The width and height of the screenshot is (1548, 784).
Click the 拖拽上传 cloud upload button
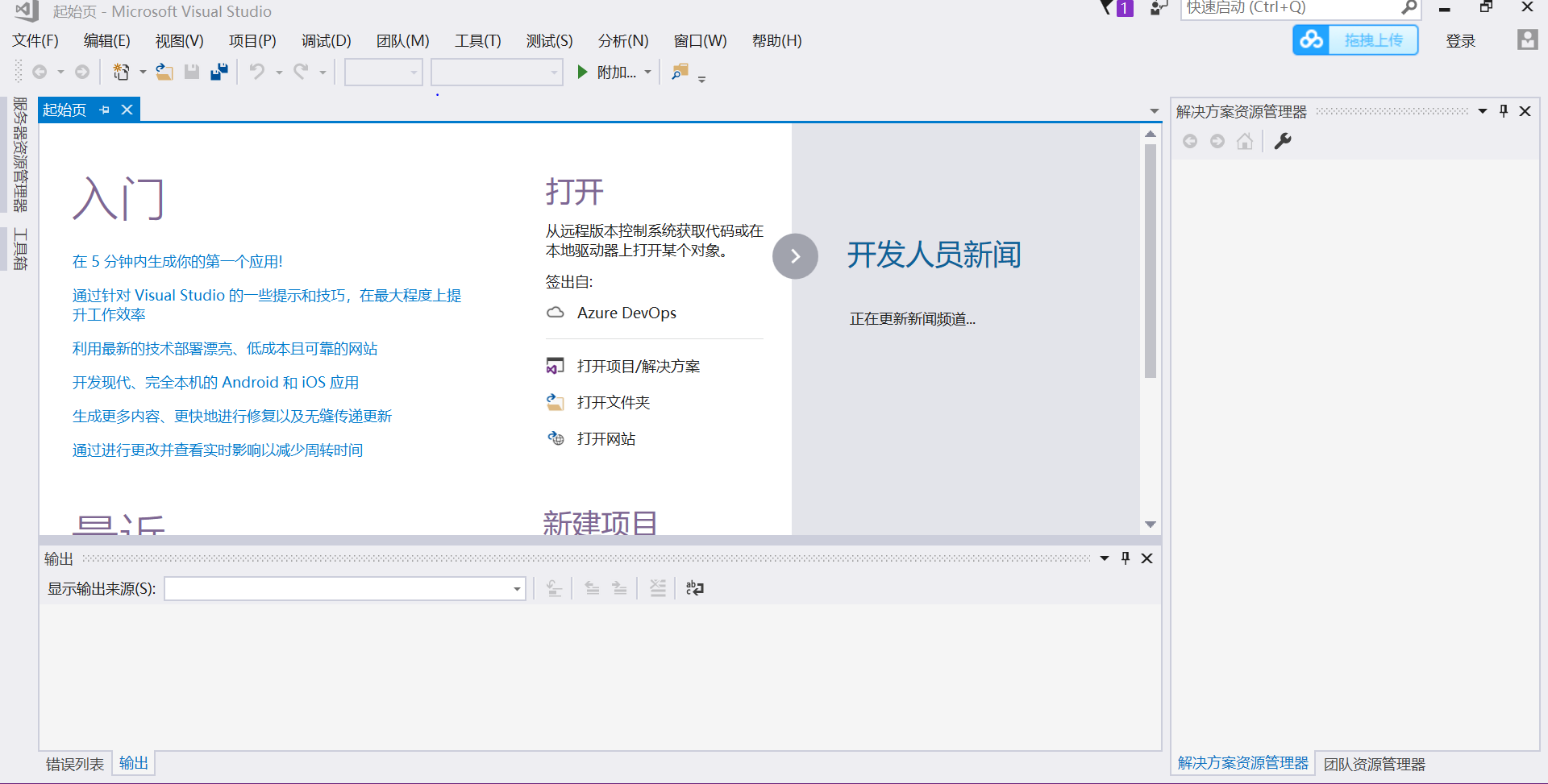1356,40
